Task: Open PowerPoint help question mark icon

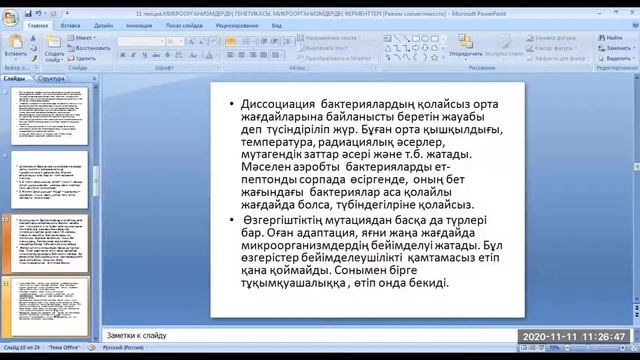Action: pyautogui.click(x=635, y=25)
